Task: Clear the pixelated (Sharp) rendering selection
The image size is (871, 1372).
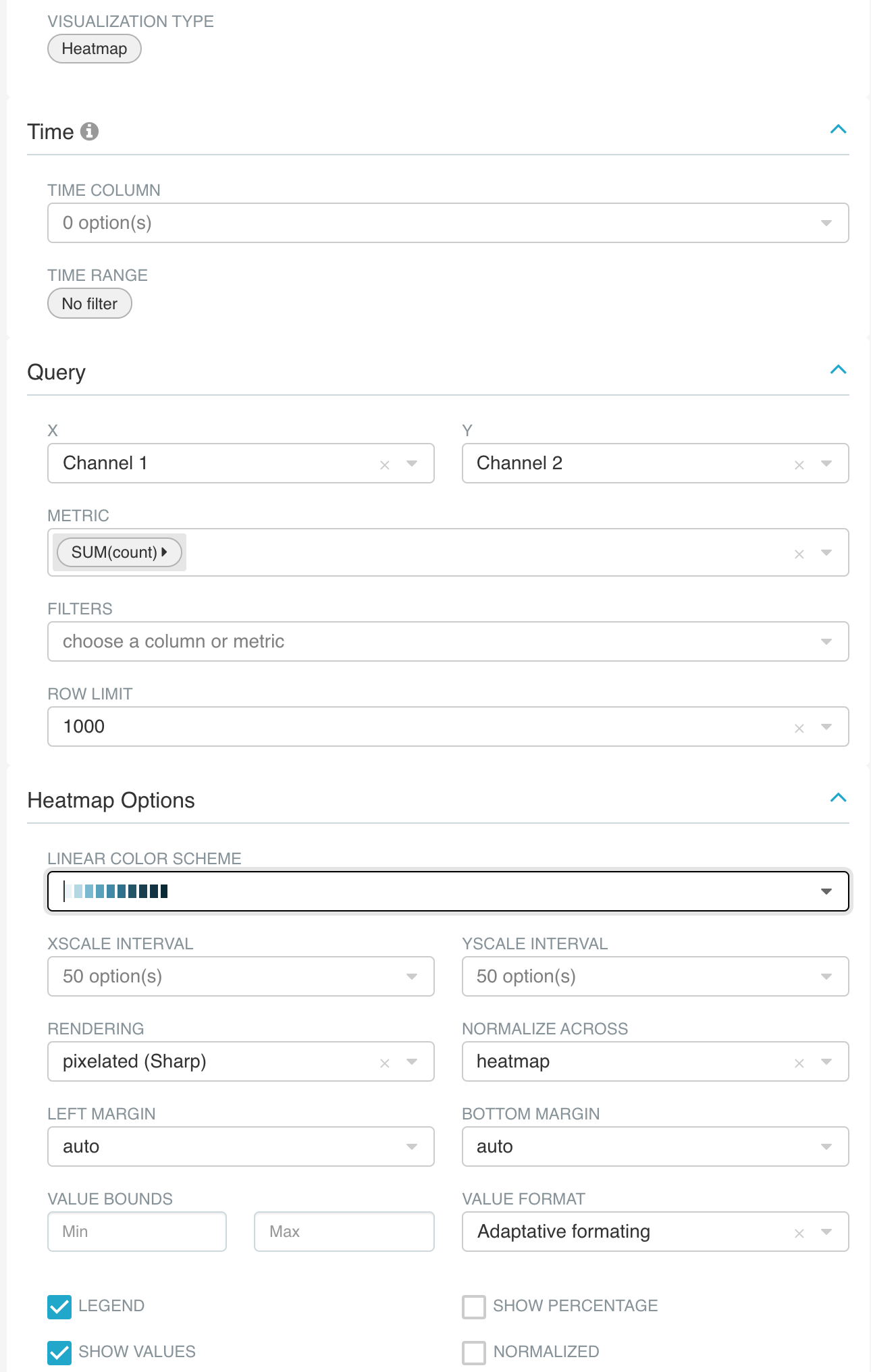Action: [x=385, y=1063]
